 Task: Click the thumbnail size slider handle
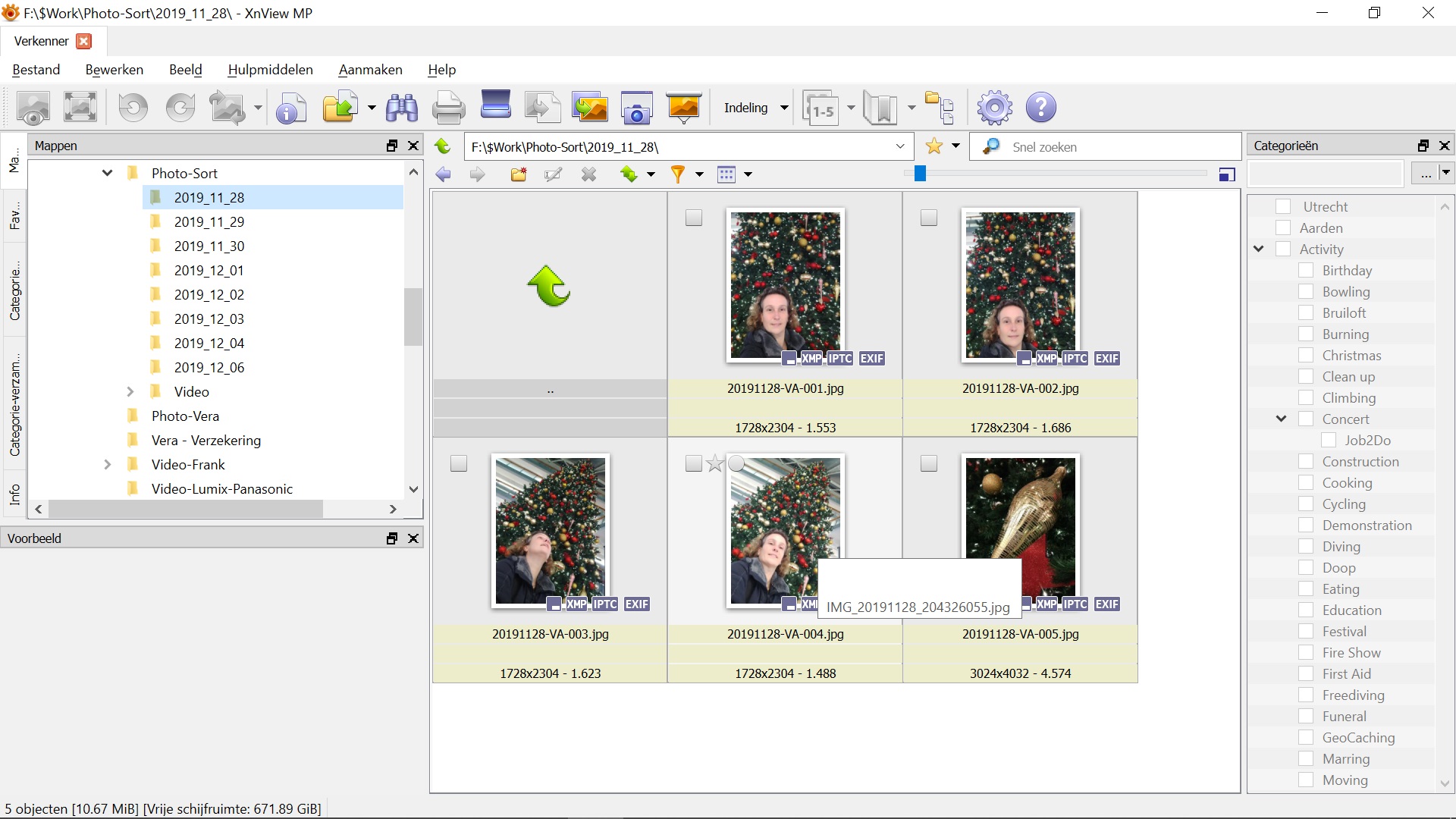[919, 174]
